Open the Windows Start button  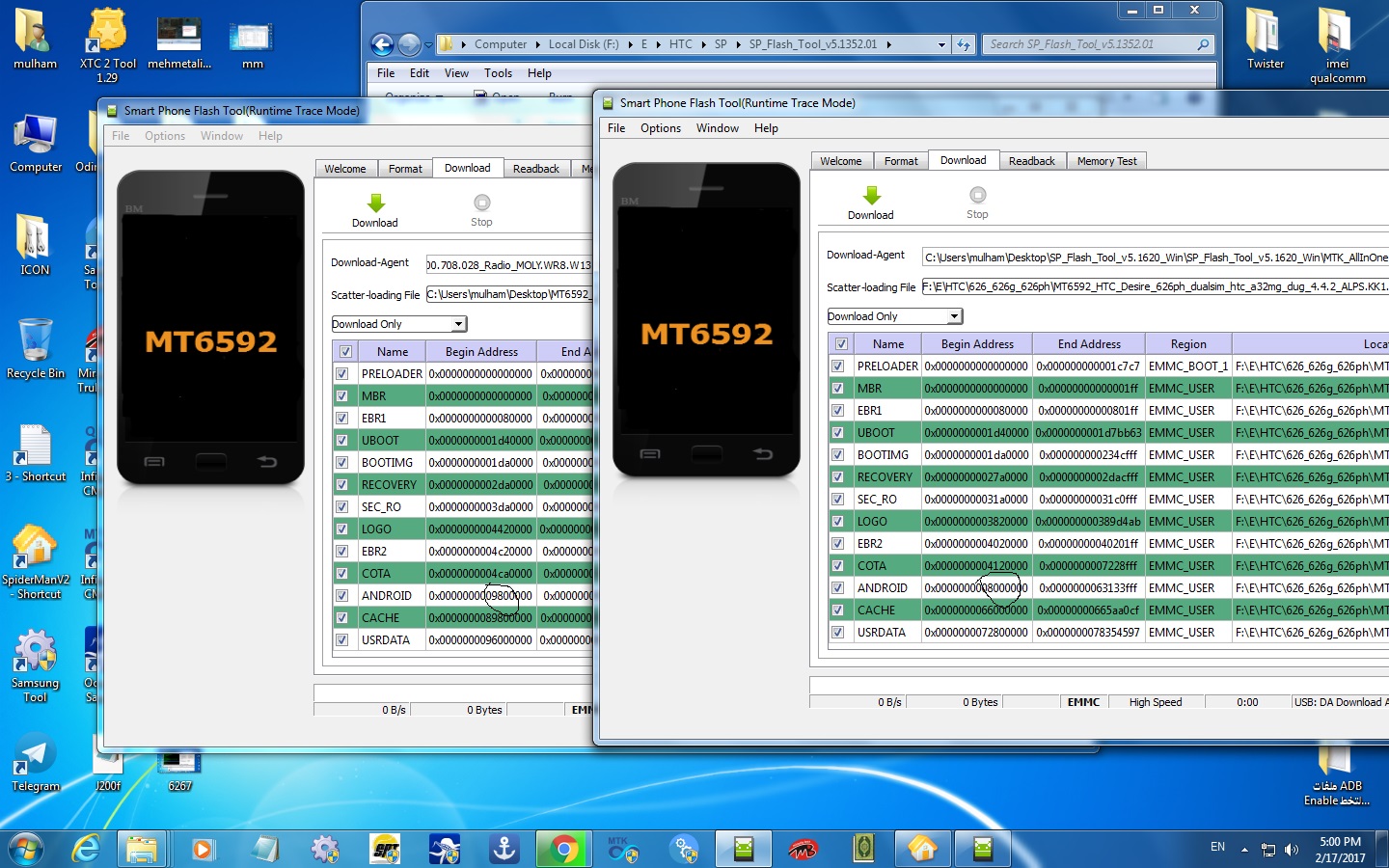[25, 849]
